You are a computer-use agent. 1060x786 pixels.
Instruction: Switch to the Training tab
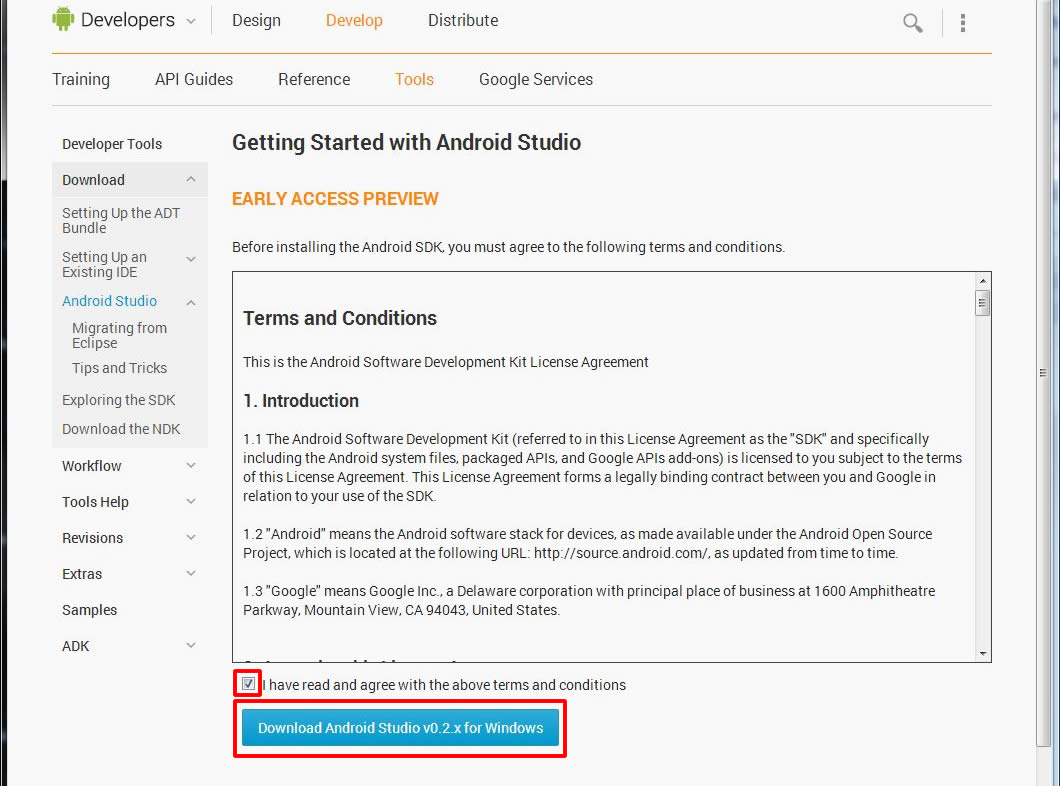click(x=81, y=79)
